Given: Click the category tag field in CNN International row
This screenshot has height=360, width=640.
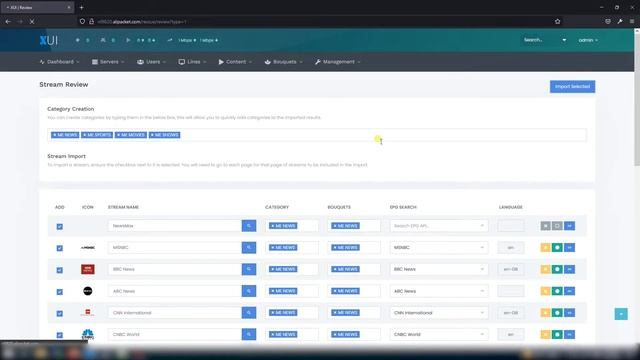Looking at the screenshot, I should [292, 313].
